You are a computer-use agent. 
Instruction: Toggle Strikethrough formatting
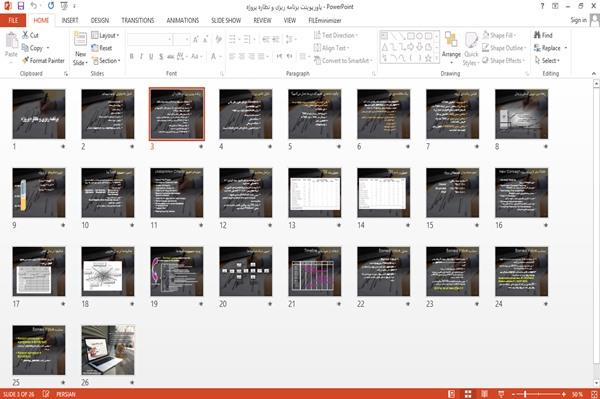click(171, 57)
